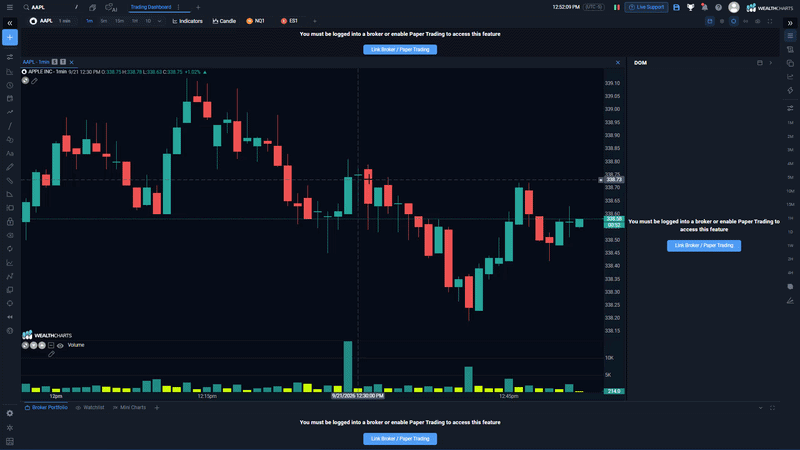Open the help question mark icon

point(718,7)
